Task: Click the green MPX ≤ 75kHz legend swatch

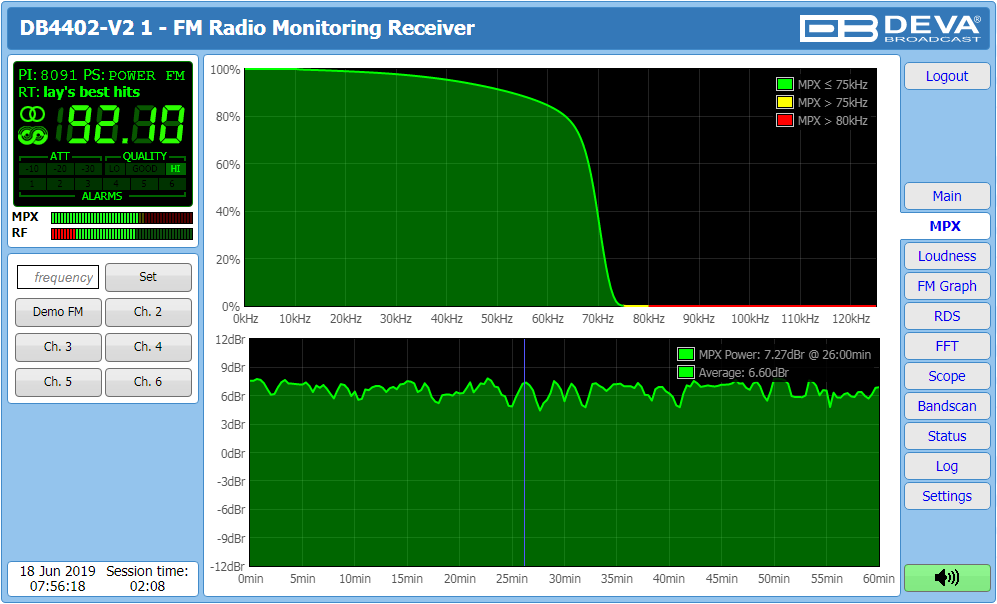Action: coord(785,85)
